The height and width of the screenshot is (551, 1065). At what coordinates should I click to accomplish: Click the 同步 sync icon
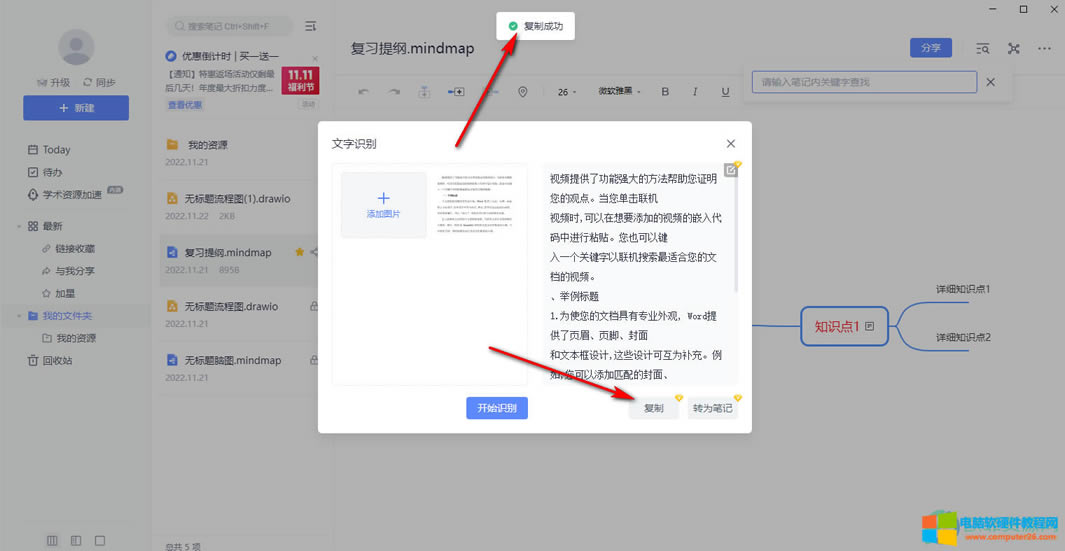[x=88, y=82]
